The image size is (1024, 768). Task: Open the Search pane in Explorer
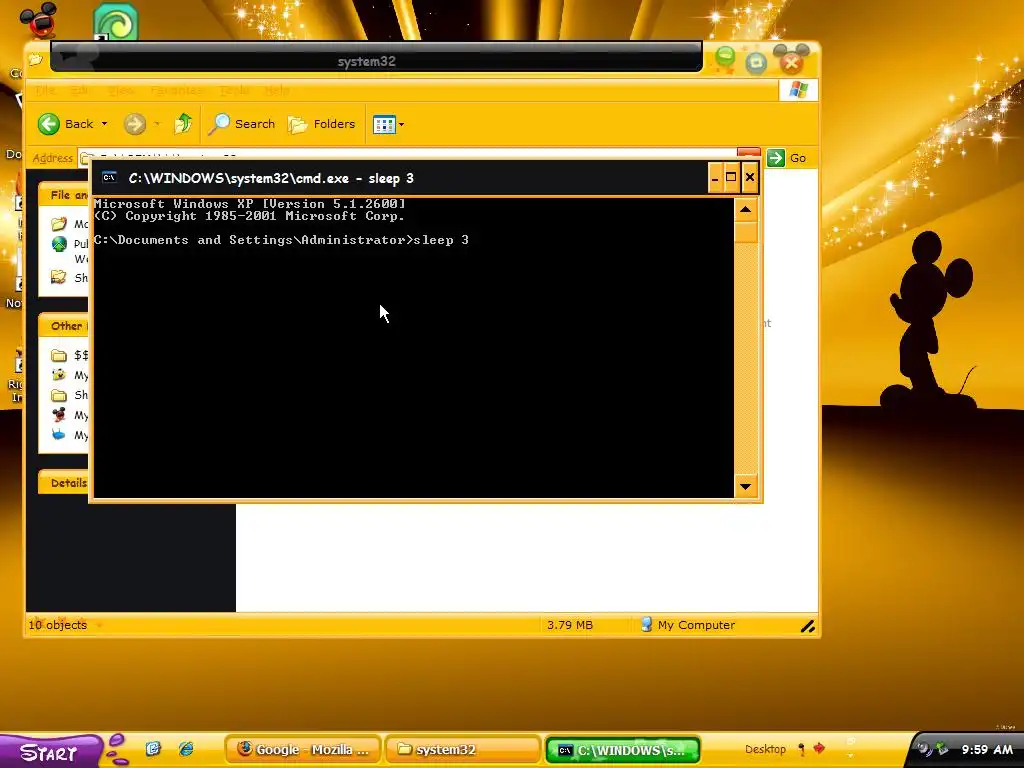242,123
